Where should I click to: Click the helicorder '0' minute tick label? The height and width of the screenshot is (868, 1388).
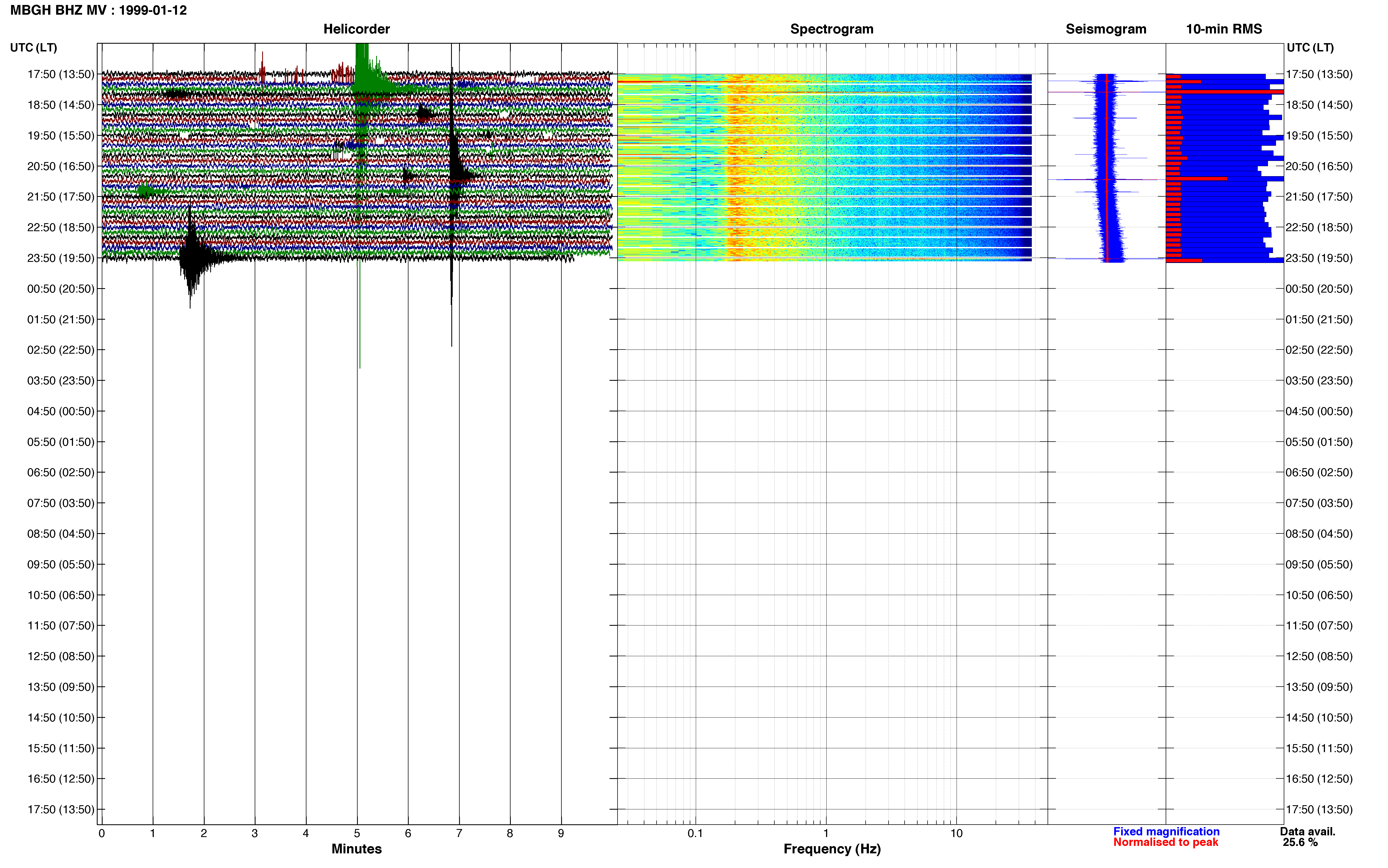coord(101,833)
